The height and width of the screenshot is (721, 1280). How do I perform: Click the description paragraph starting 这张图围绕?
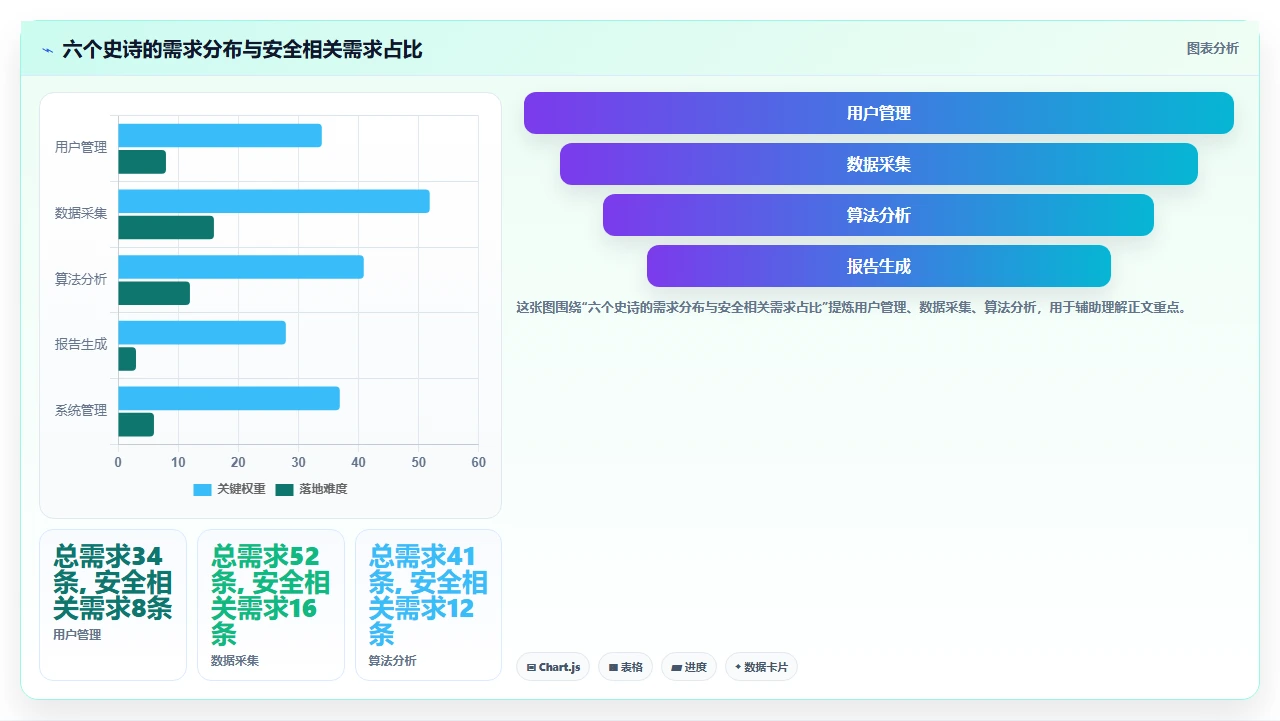[x=853, y=308]
